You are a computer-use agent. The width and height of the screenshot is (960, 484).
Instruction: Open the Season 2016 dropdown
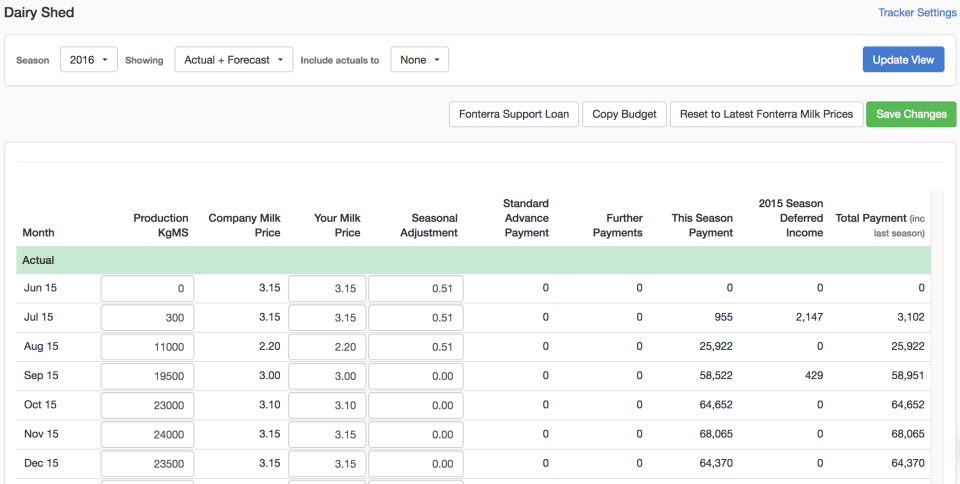pyautogui.click(x=89, y=60)
